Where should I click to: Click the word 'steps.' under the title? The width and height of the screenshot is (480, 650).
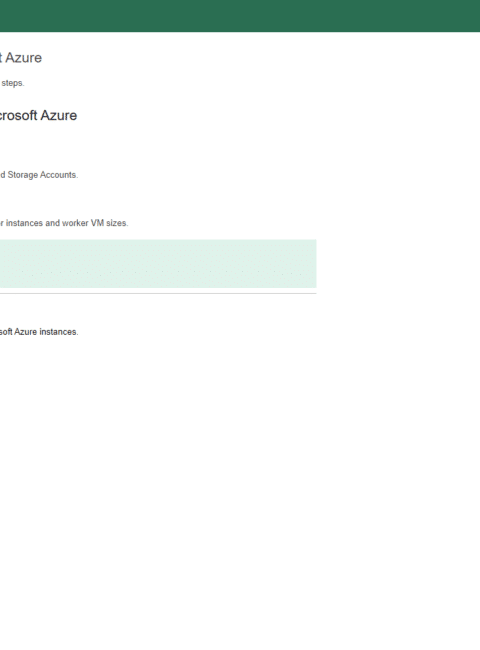tap(13, 83)
